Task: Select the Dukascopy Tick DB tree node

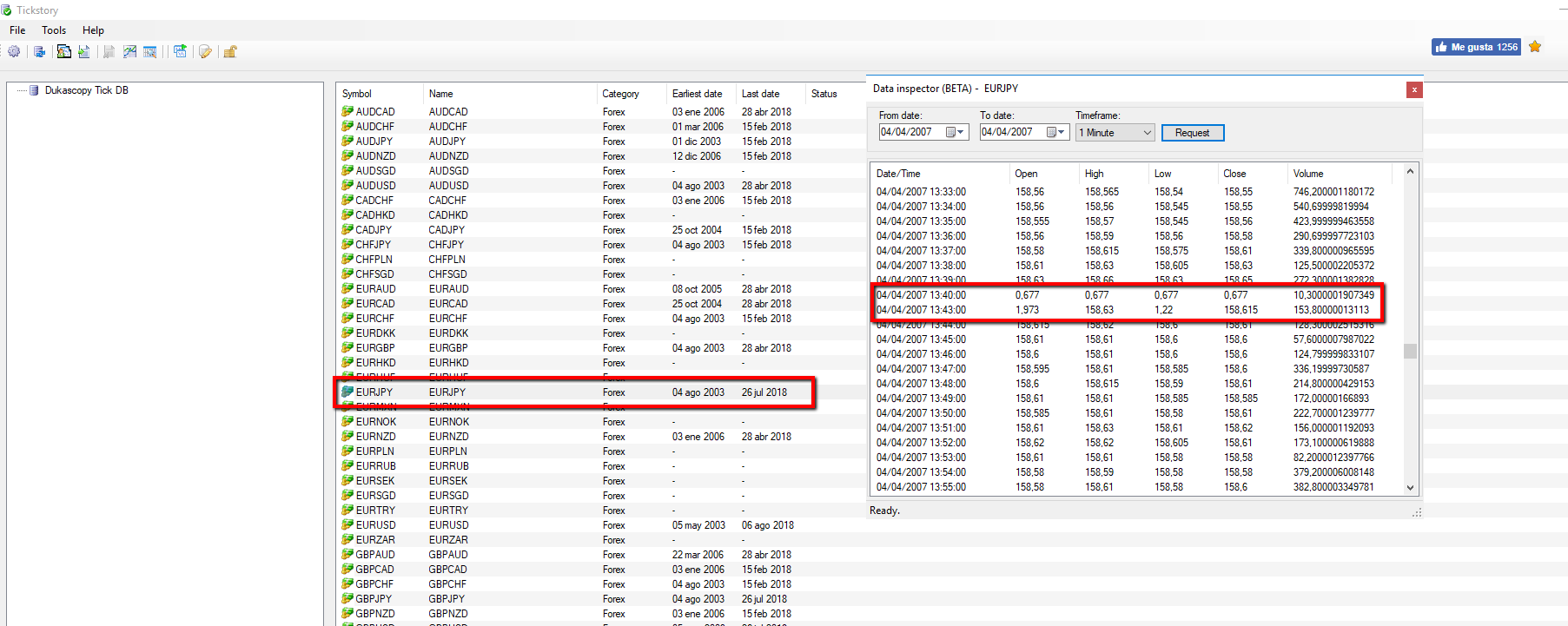Action: coord(86,90)
